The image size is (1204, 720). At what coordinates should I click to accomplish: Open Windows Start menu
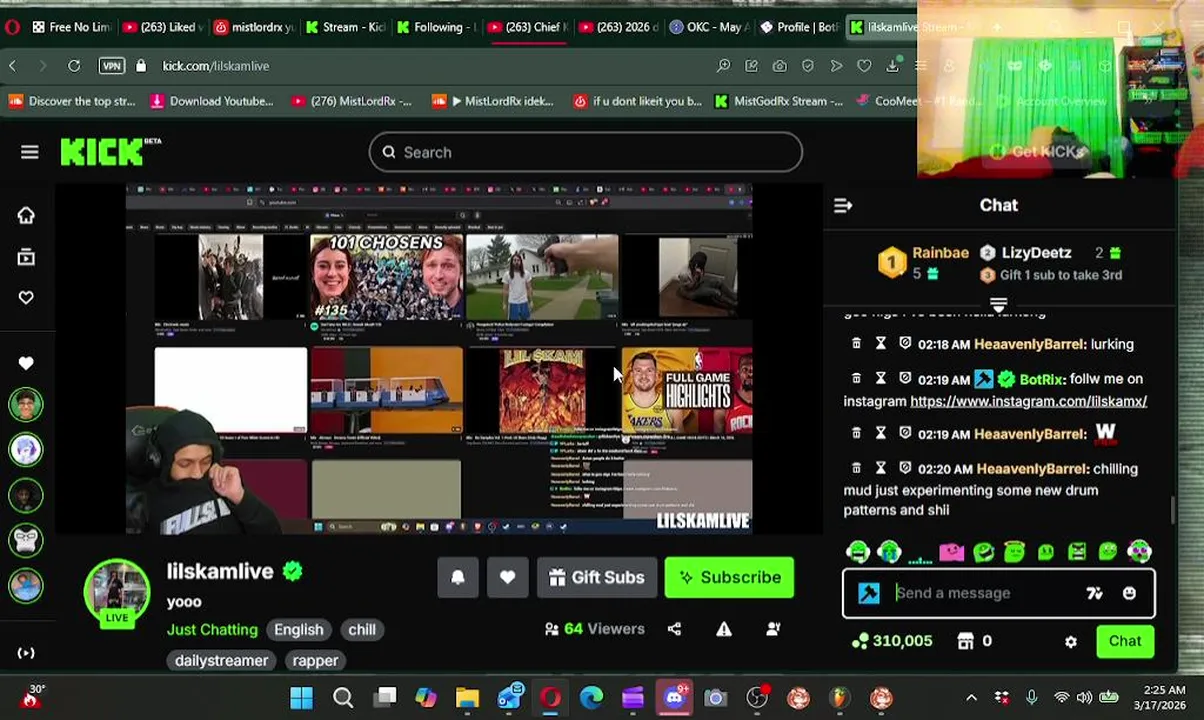[x=301, y=698]
